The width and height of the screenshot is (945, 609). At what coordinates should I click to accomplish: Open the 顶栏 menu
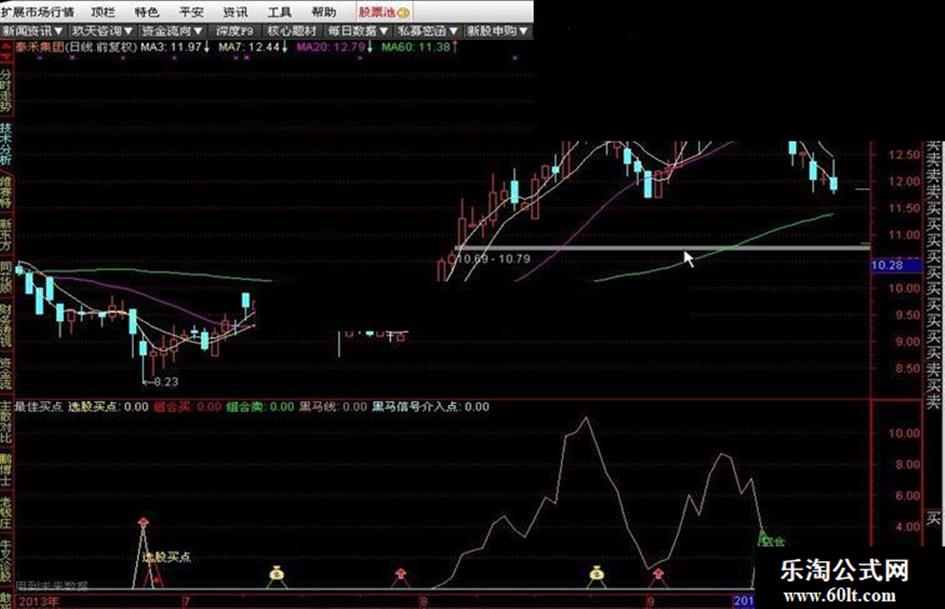[x=103, y=11]
